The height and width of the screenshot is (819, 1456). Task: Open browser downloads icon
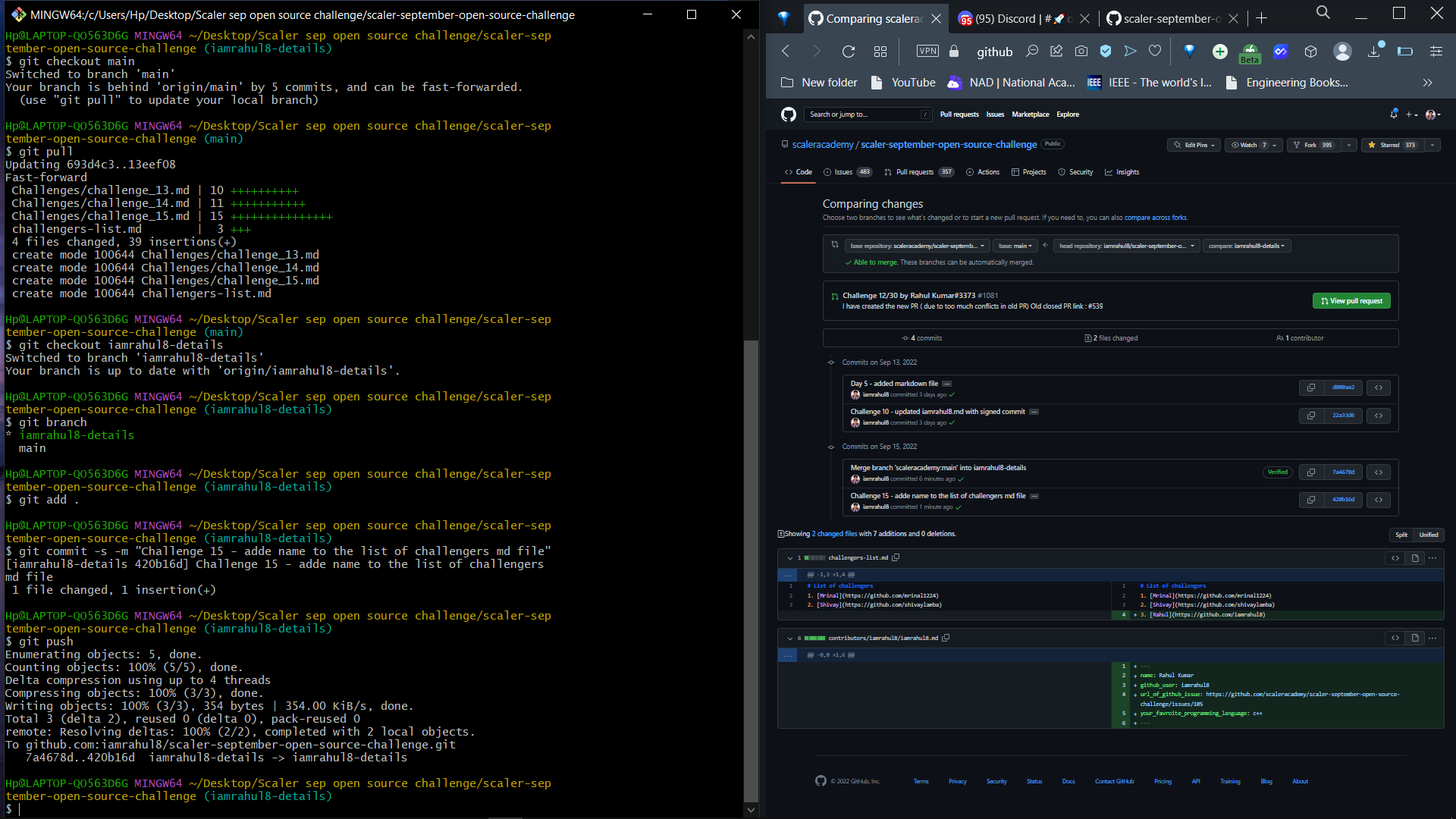tap(1374, 52)
